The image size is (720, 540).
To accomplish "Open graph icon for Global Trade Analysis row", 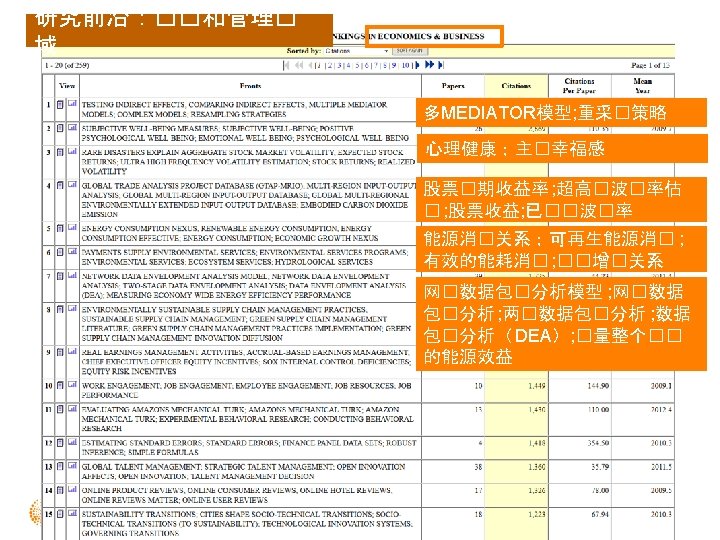I will [x=72, y=185].
